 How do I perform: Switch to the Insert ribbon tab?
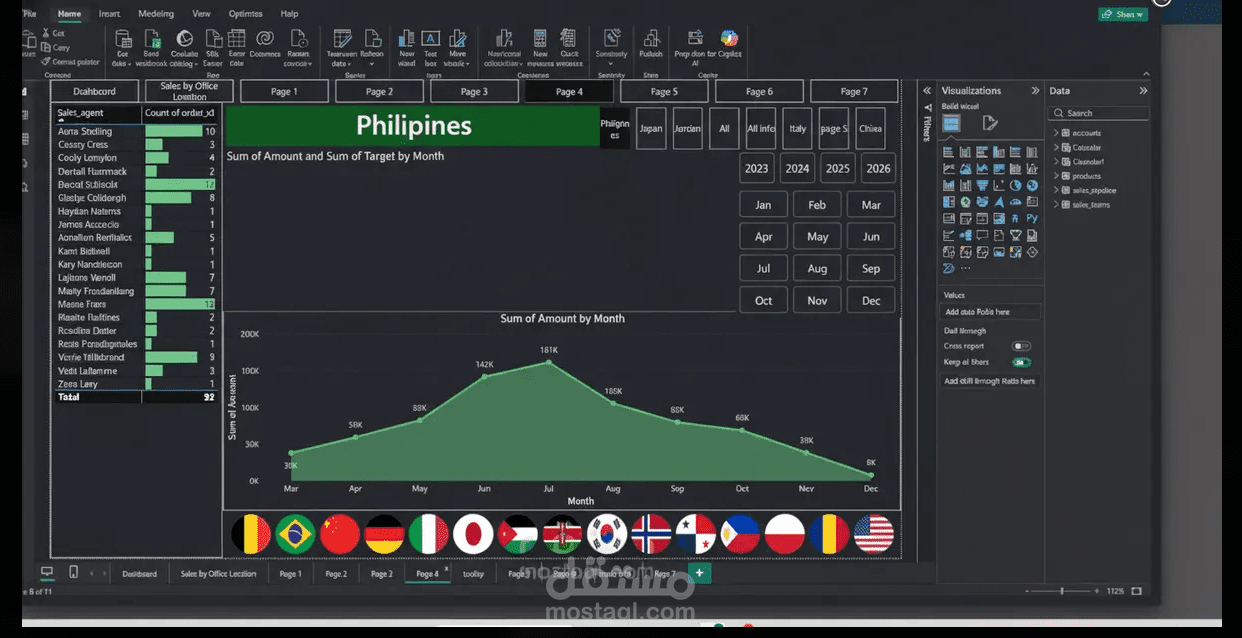pyautogui.click(x=109, y=14)
